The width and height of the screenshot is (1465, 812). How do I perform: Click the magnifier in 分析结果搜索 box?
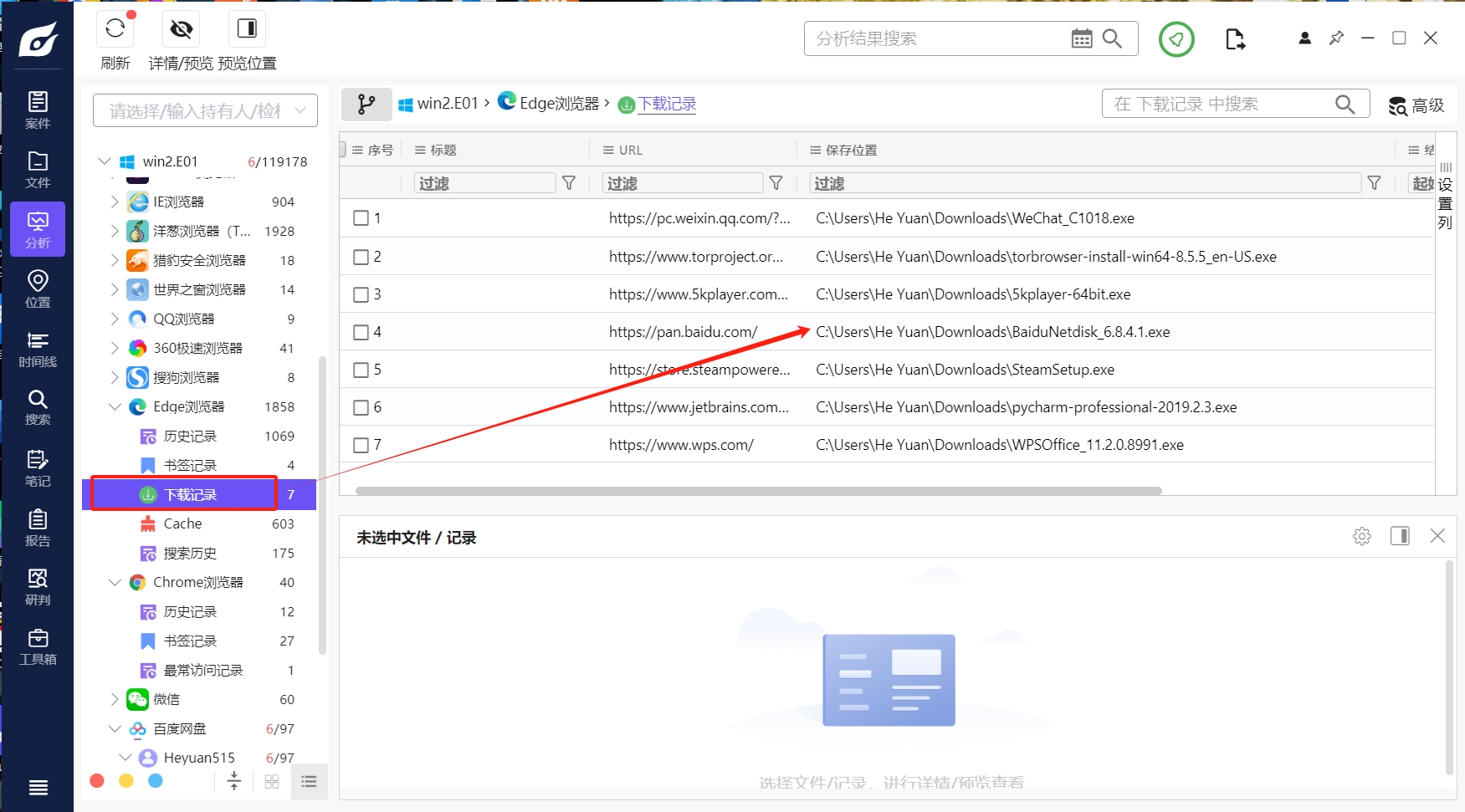(x=1112, y=38)
